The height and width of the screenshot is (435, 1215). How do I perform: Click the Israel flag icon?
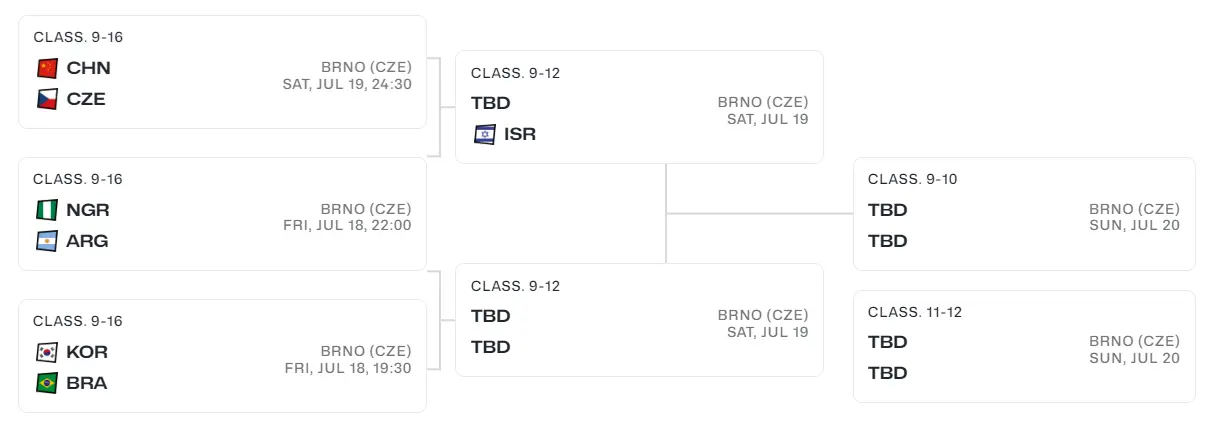(485, 133)
